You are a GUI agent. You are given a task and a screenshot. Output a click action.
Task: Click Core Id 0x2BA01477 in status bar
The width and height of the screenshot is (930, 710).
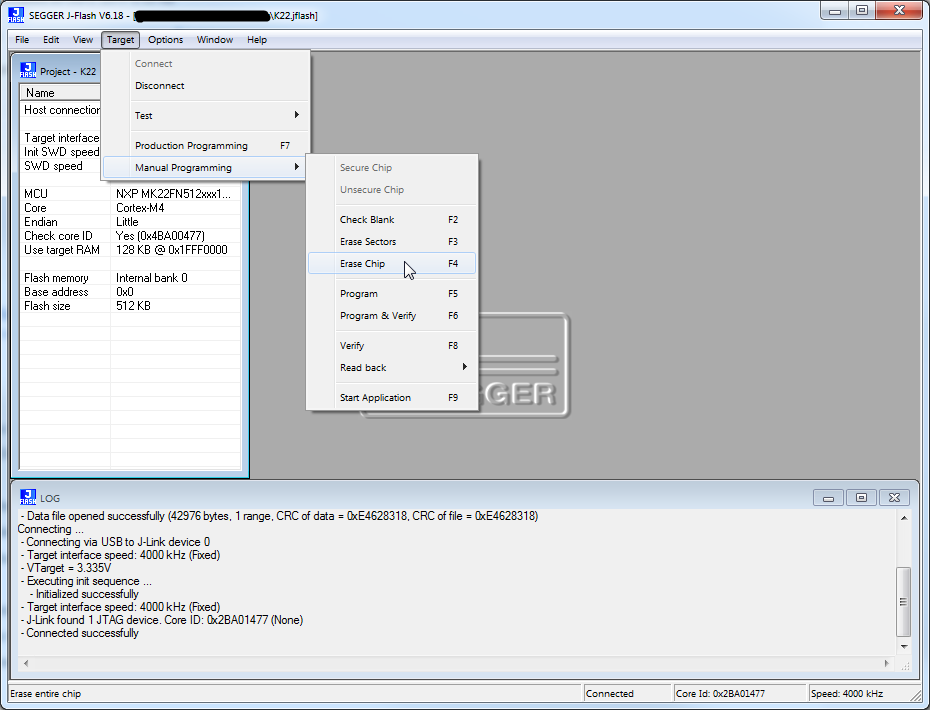740,693
